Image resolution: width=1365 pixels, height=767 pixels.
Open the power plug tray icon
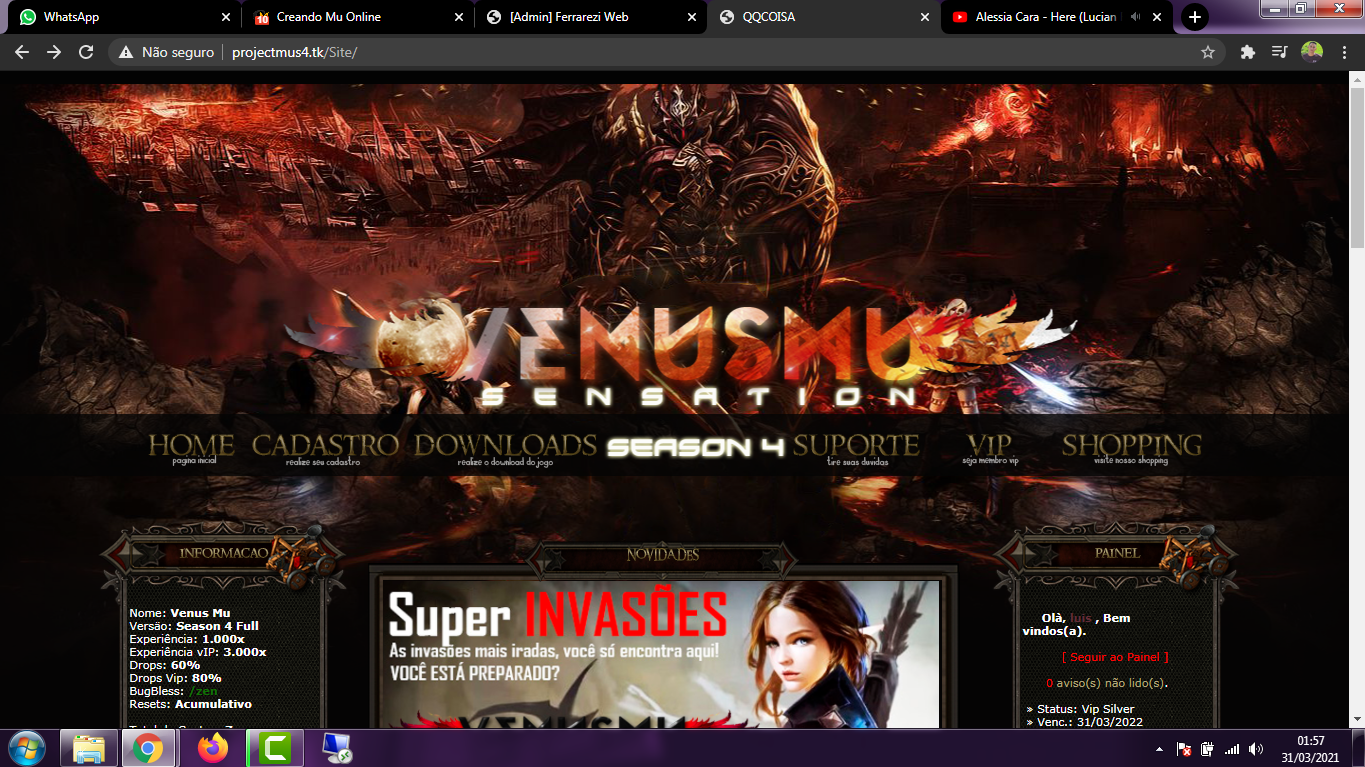(1208, 749)
